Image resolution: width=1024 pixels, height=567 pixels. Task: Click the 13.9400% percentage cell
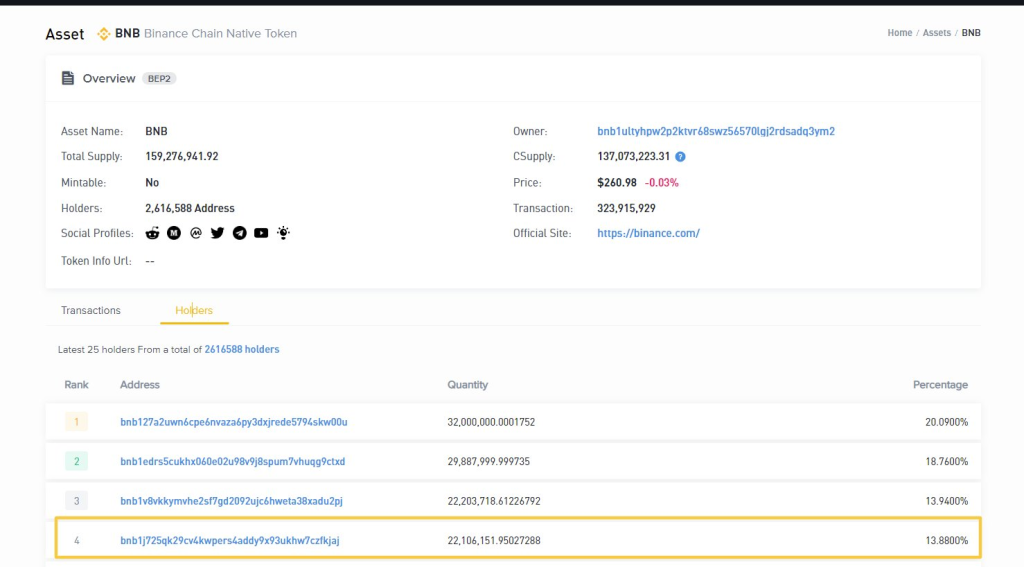tap(946, 501)
